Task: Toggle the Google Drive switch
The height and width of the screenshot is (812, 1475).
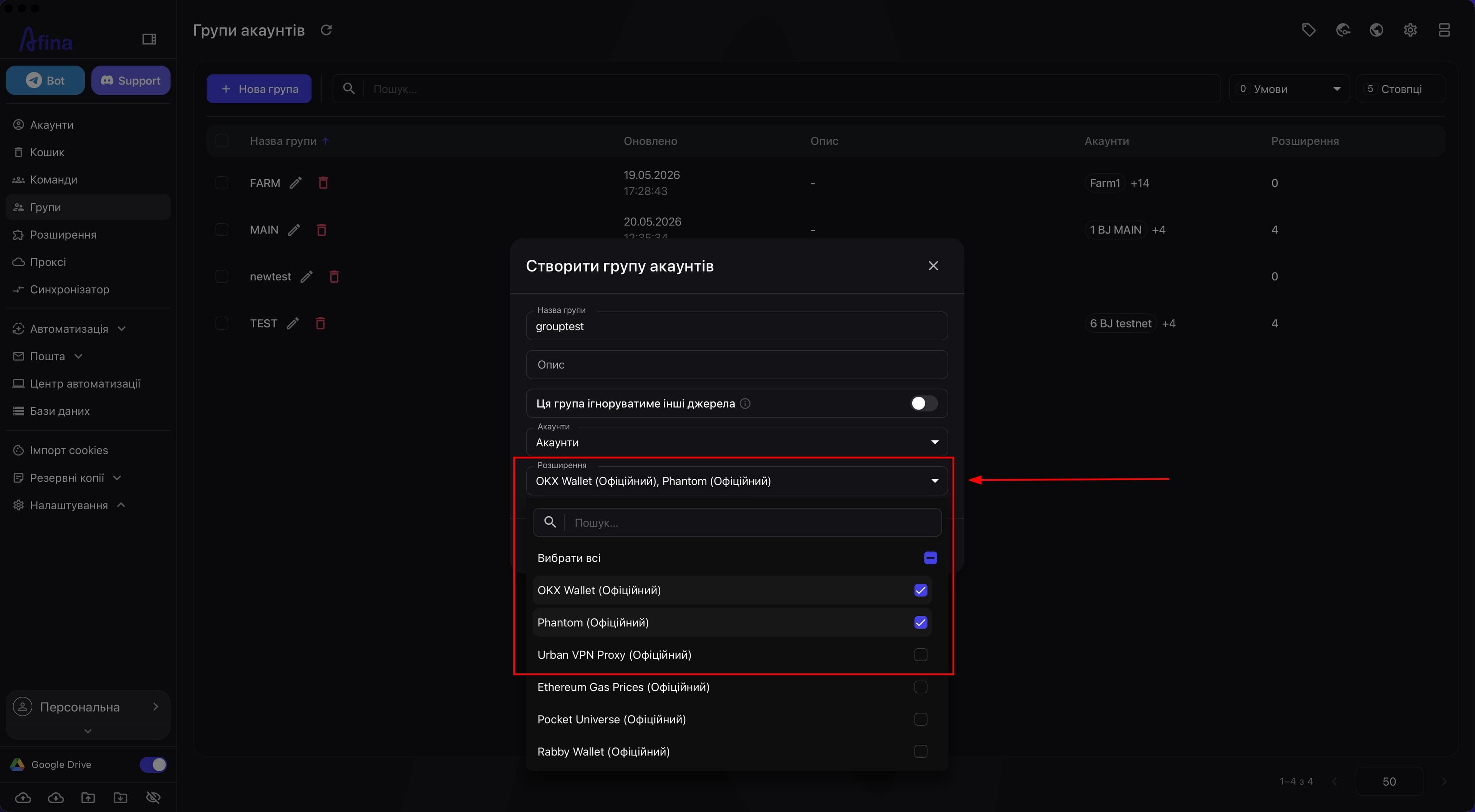Action: [x=153, y=764]
